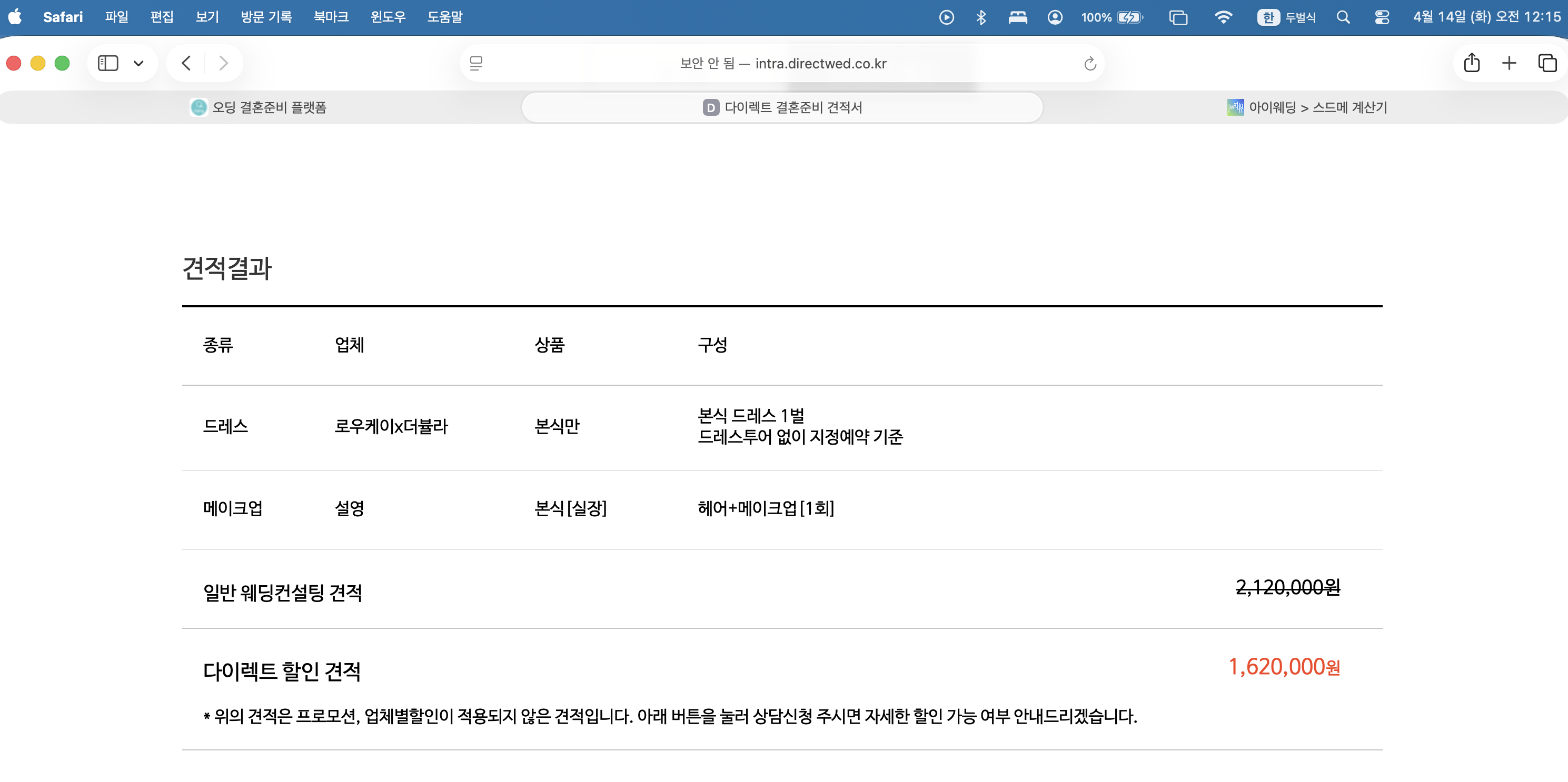Reload the current quote page

(x=1089, y=63)
